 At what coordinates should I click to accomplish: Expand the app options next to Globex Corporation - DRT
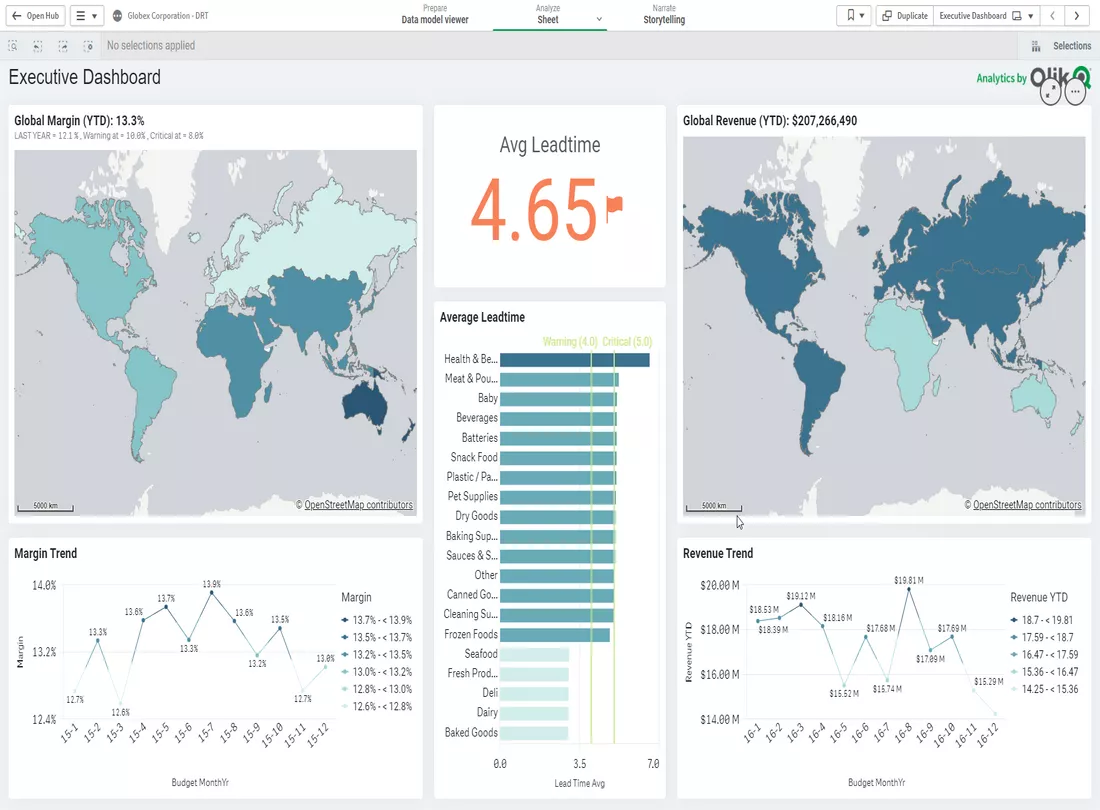(119, 15)
